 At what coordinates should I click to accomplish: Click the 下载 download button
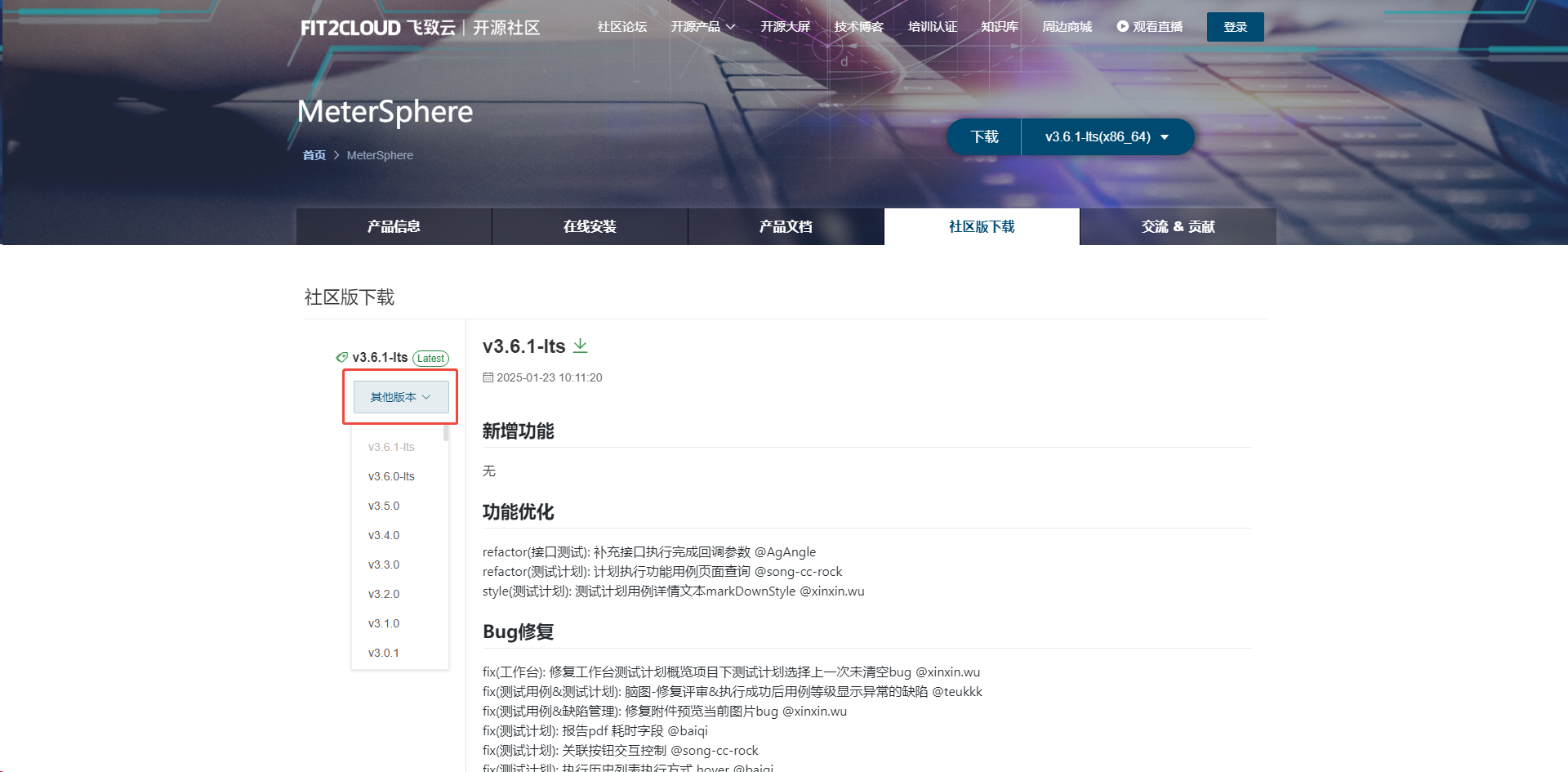983,136
